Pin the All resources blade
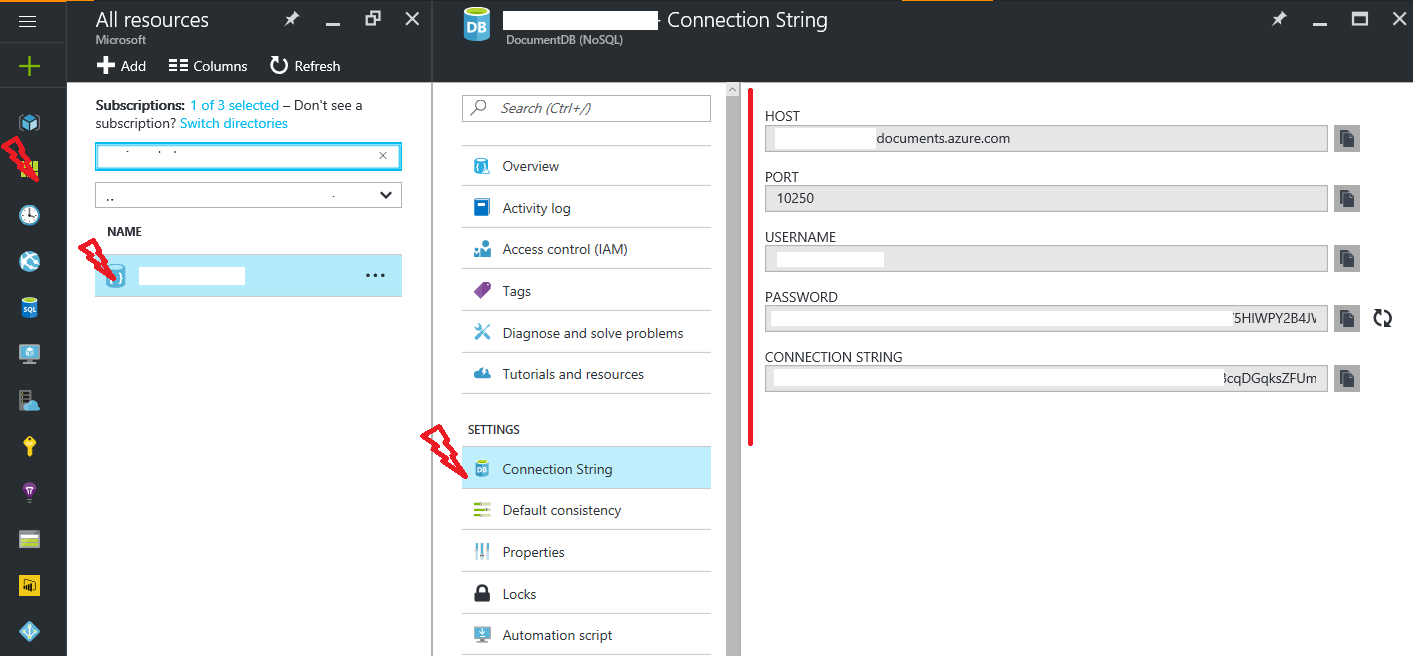This screenshot has height=656, width=1413. tap(291, 19)
